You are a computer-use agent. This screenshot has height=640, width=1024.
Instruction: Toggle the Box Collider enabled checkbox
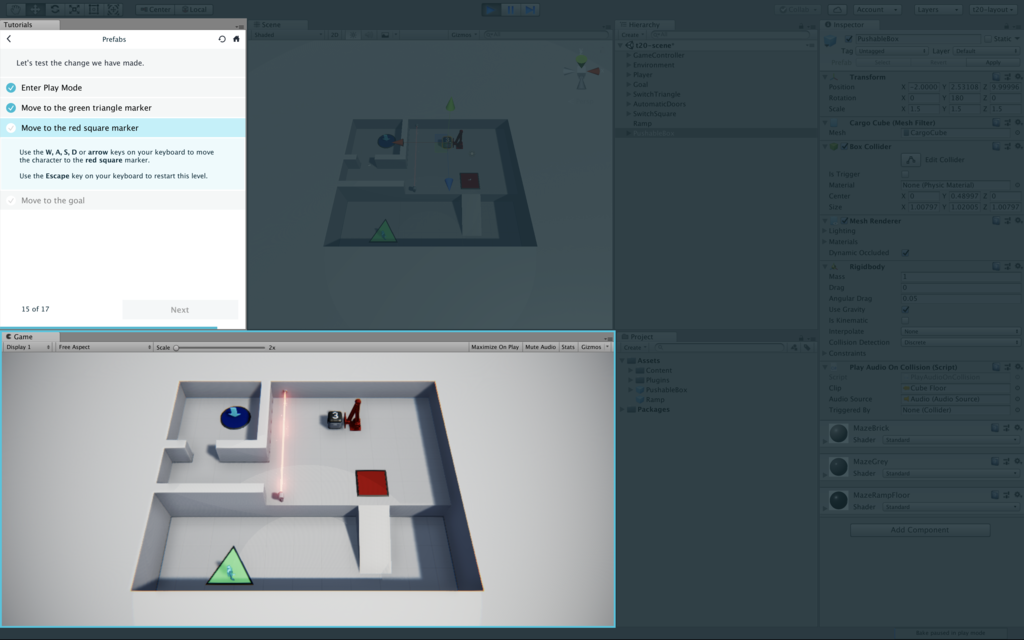click(844, 146)
